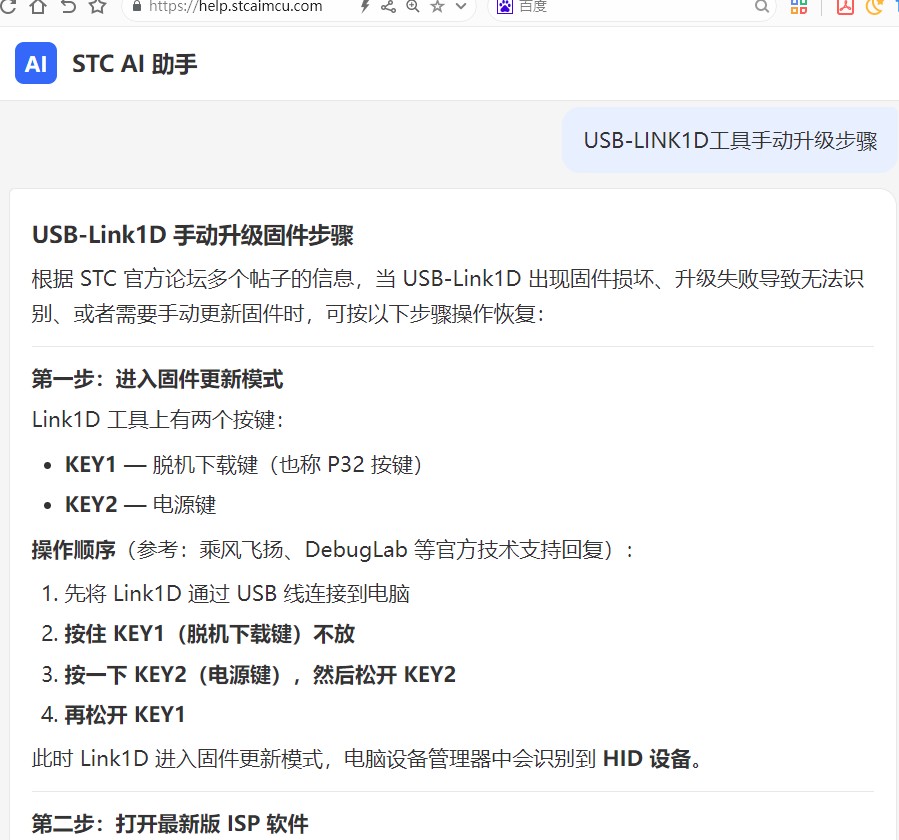Viewport: 899px width, 840px height.
Task: Click the 百度 search input field
Action: 634,6
